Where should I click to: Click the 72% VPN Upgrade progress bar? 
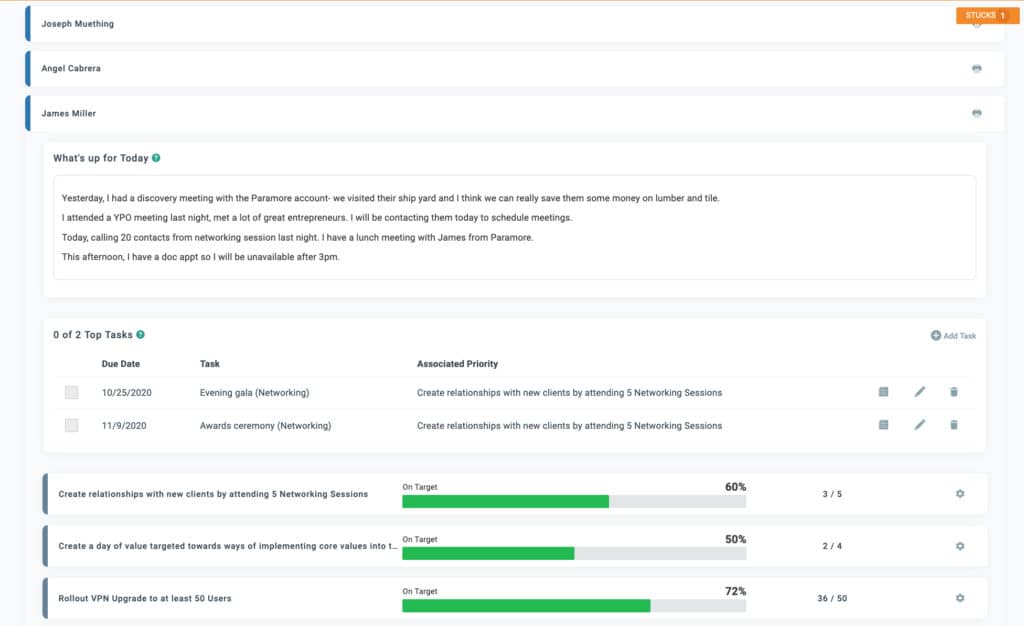click(x=573, y=606)
